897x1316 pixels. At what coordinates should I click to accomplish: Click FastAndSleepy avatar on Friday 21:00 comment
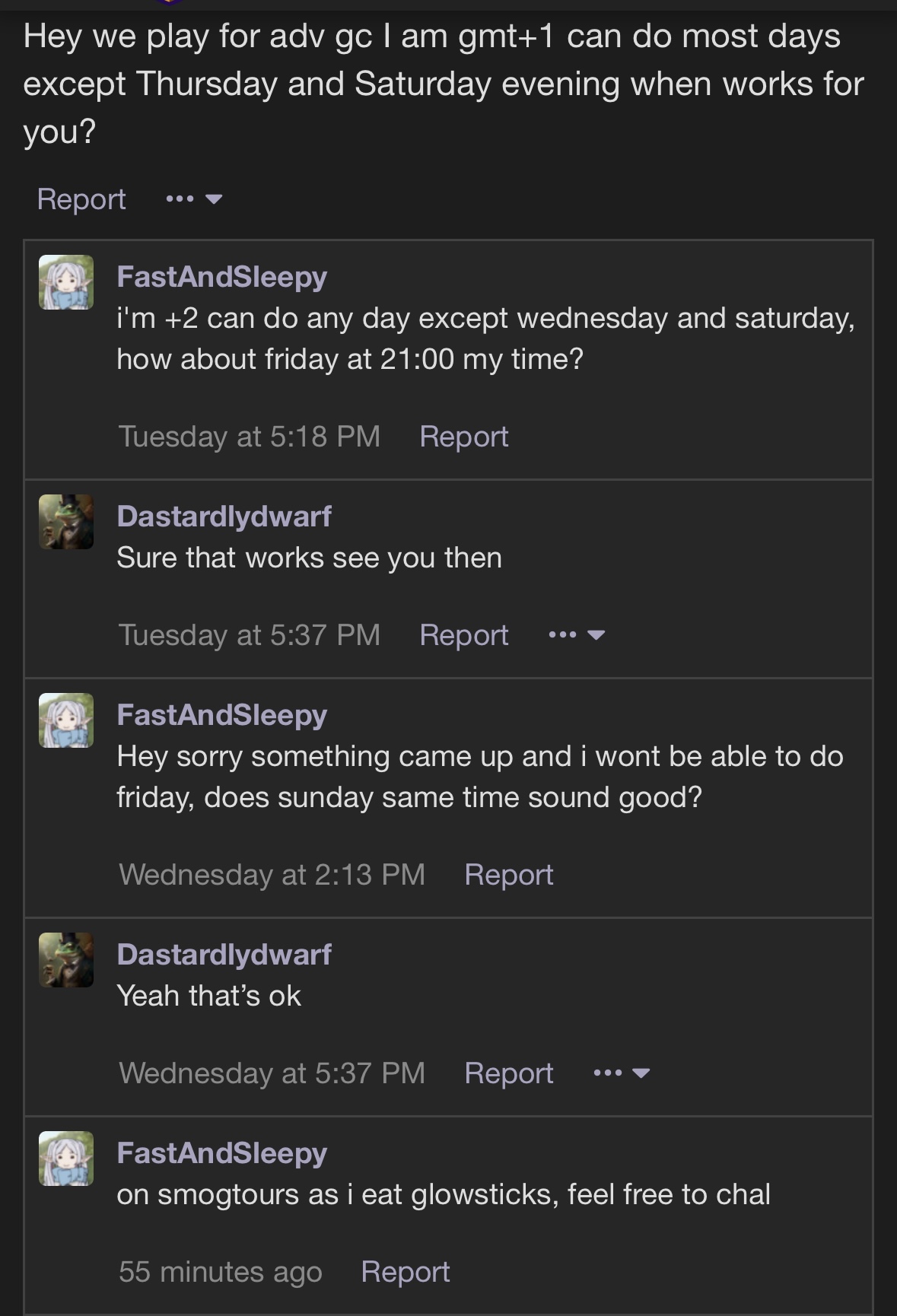coord(66,282)
